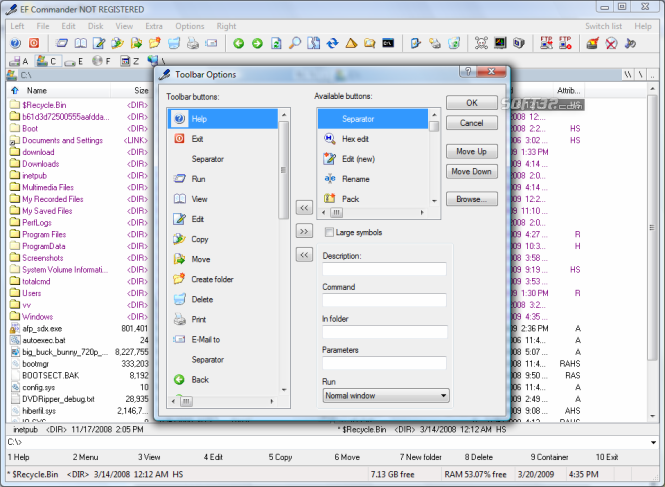Click the first FTP connect toolbar icon
The image size is (665, 487).
[546, 43]
